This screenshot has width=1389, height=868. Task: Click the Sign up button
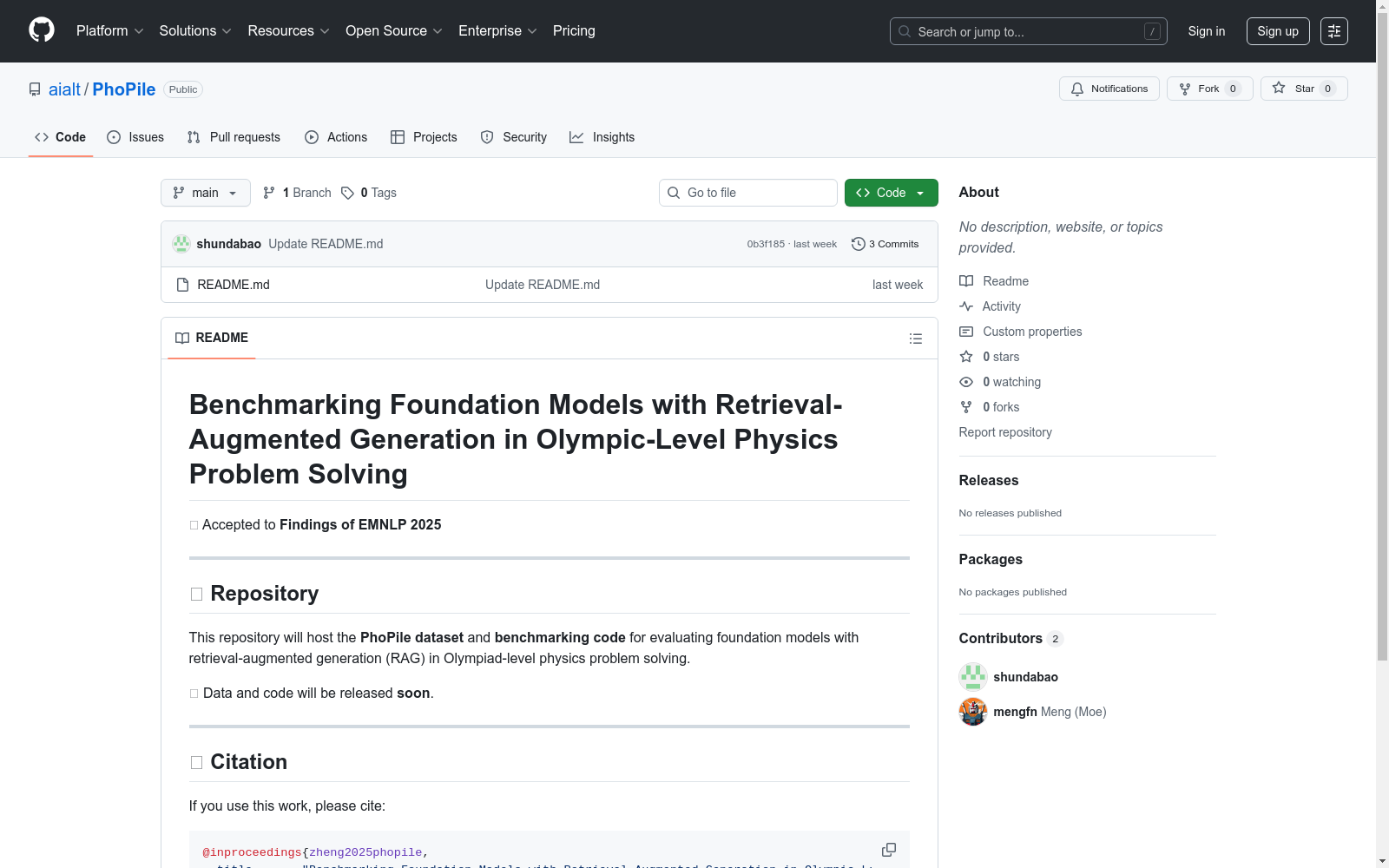tap(1278, 31)
